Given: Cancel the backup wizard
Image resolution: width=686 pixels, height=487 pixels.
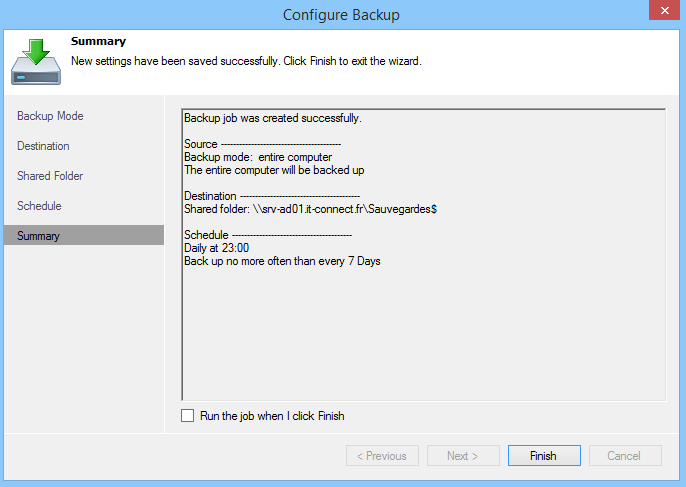Looking at the screenshot, I should [x=623, y=456].
